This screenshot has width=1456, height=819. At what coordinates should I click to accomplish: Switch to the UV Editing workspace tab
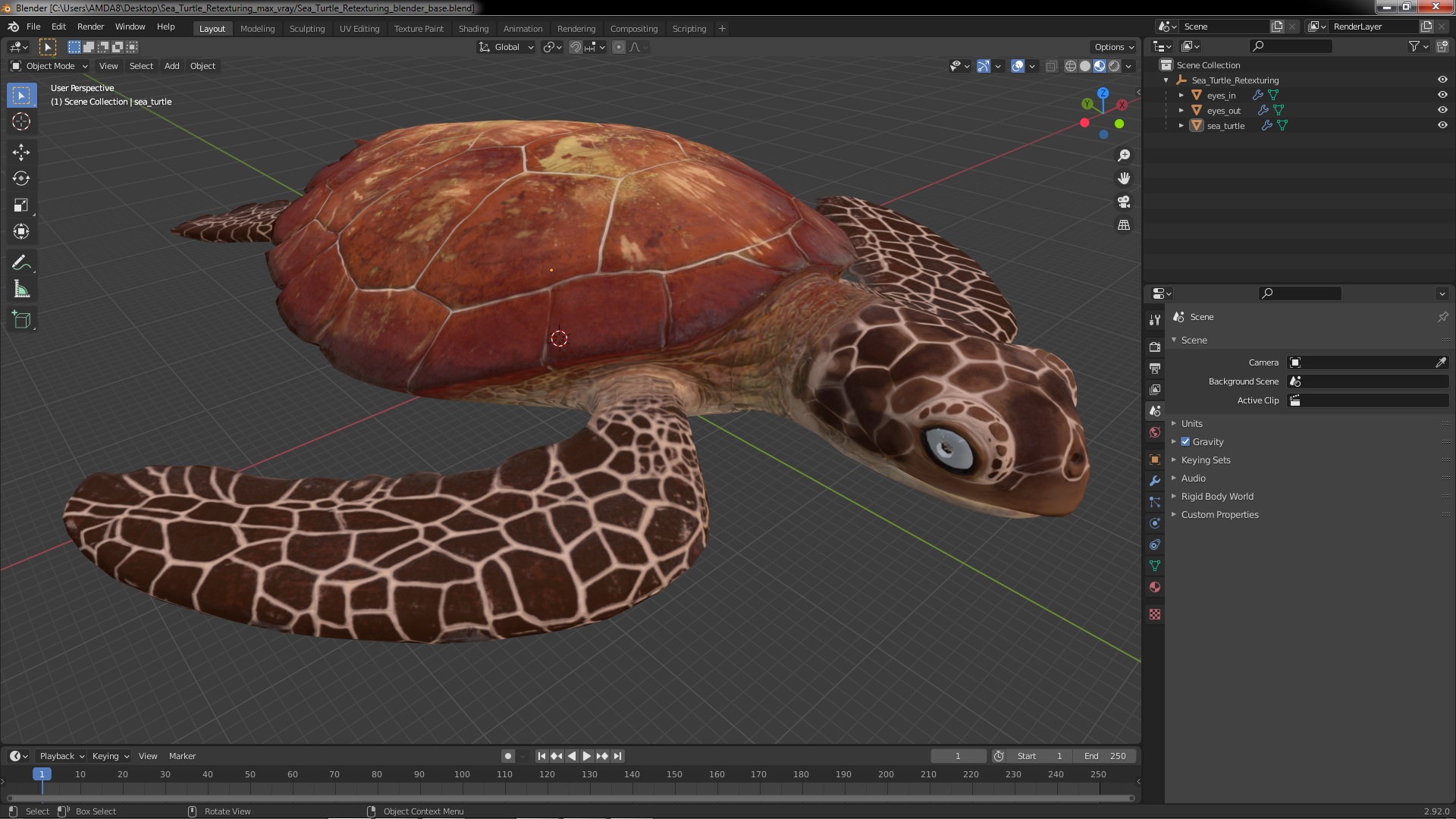(x=359, y=29)
